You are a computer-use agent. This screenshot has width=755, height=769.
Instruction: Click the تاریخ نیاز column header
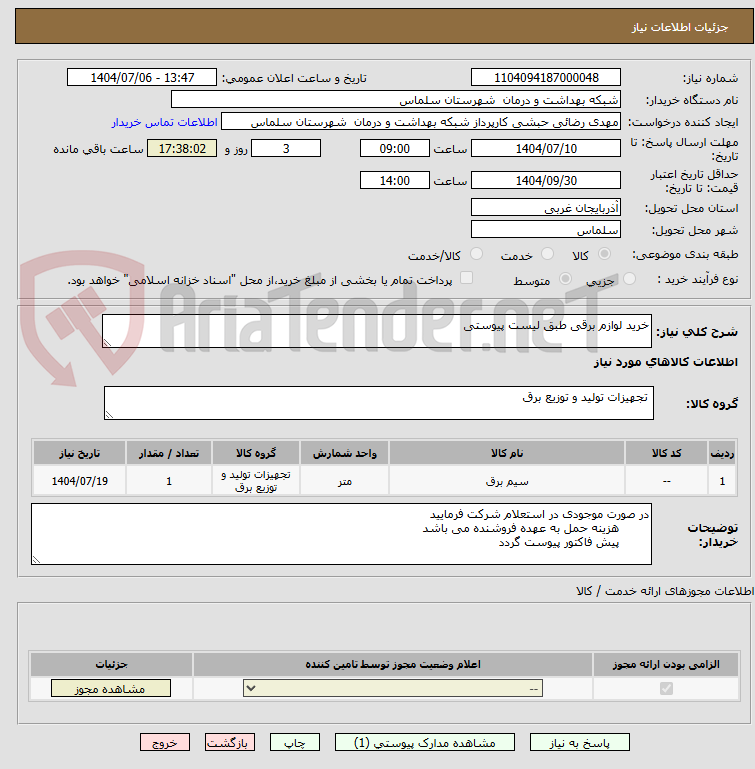coord(79,453)
